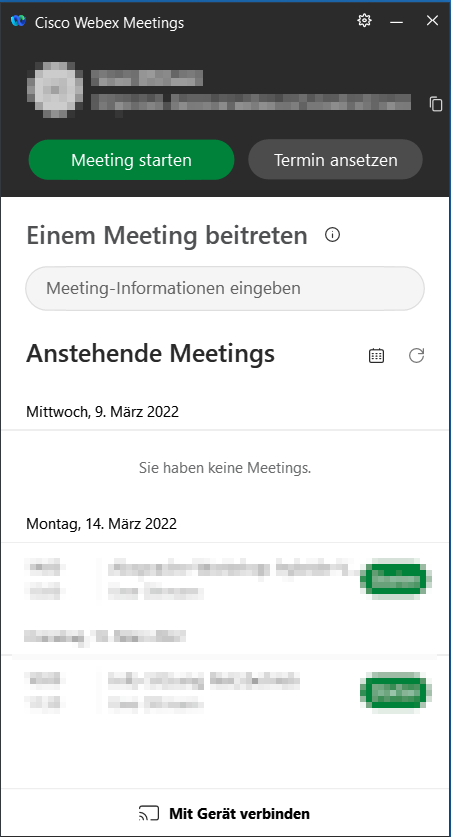Open the blurred profile avatar

pos(55,90)
